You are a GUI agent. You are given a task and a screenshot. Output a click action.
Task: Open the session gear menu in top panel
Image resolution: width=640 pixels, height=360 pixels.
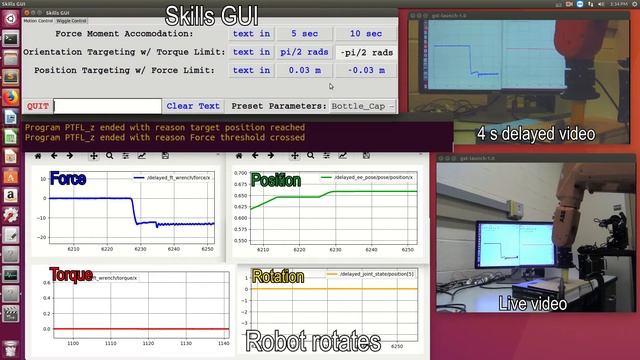[635, 4]
